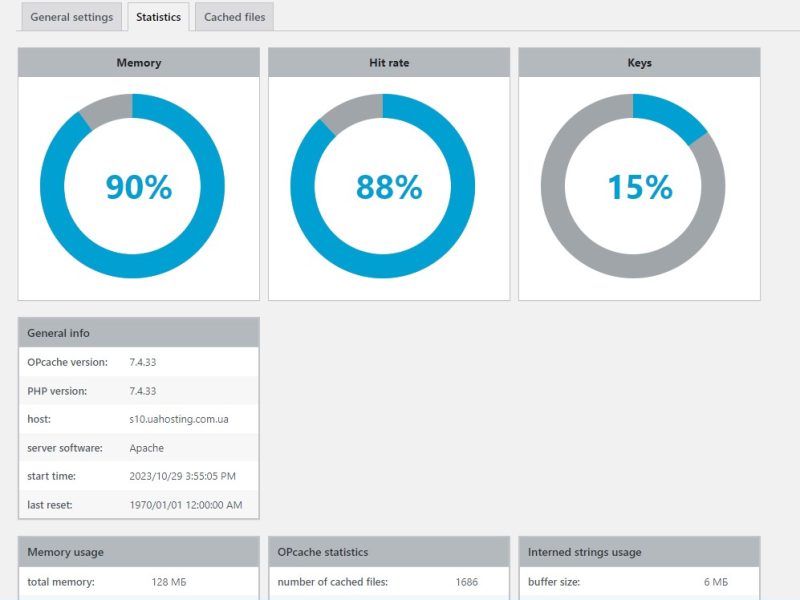Click the number of cached files row
800x600 pixels.
click(332, 582)
